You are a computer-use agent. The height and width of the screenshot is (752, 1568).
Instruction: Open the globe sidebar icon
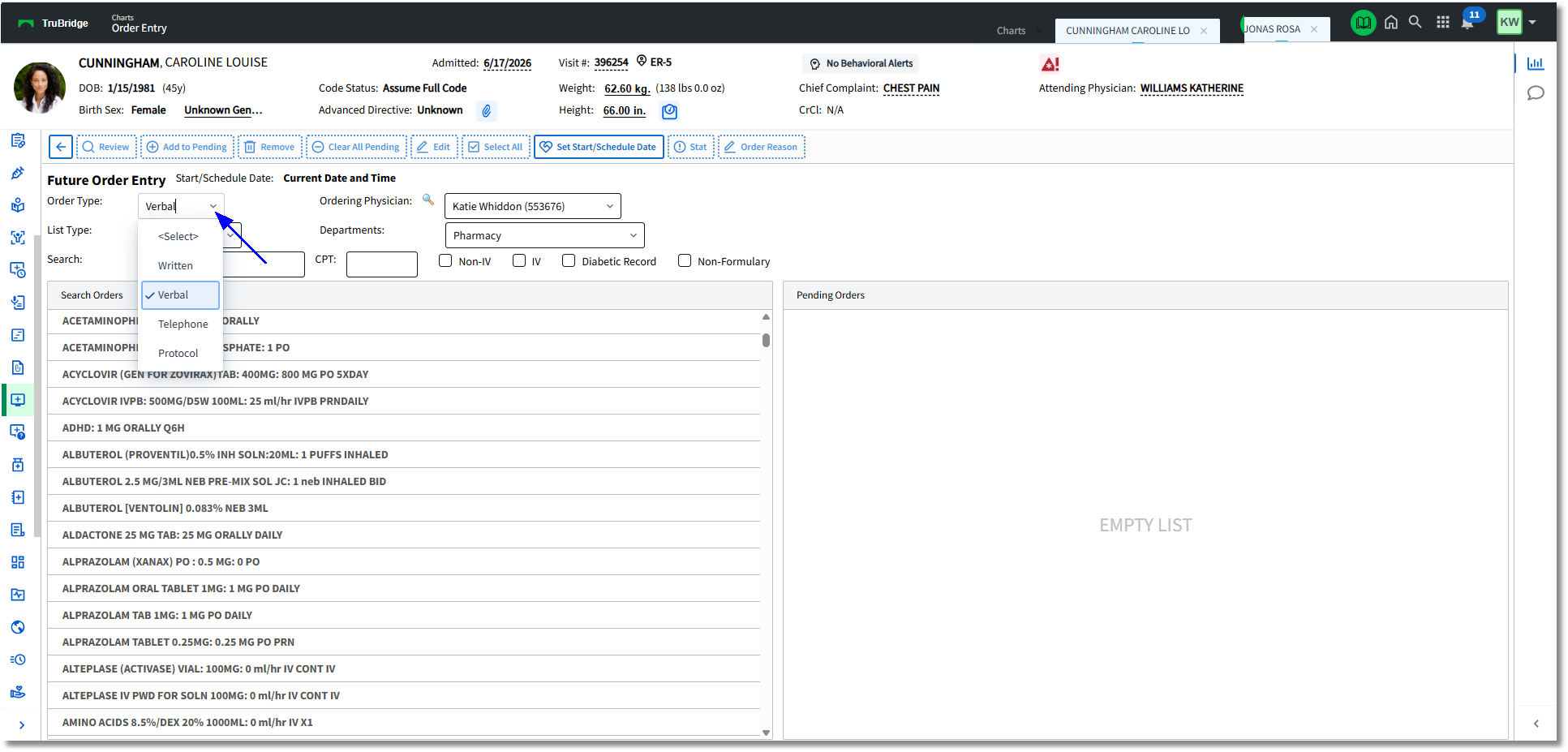point(18,627)
